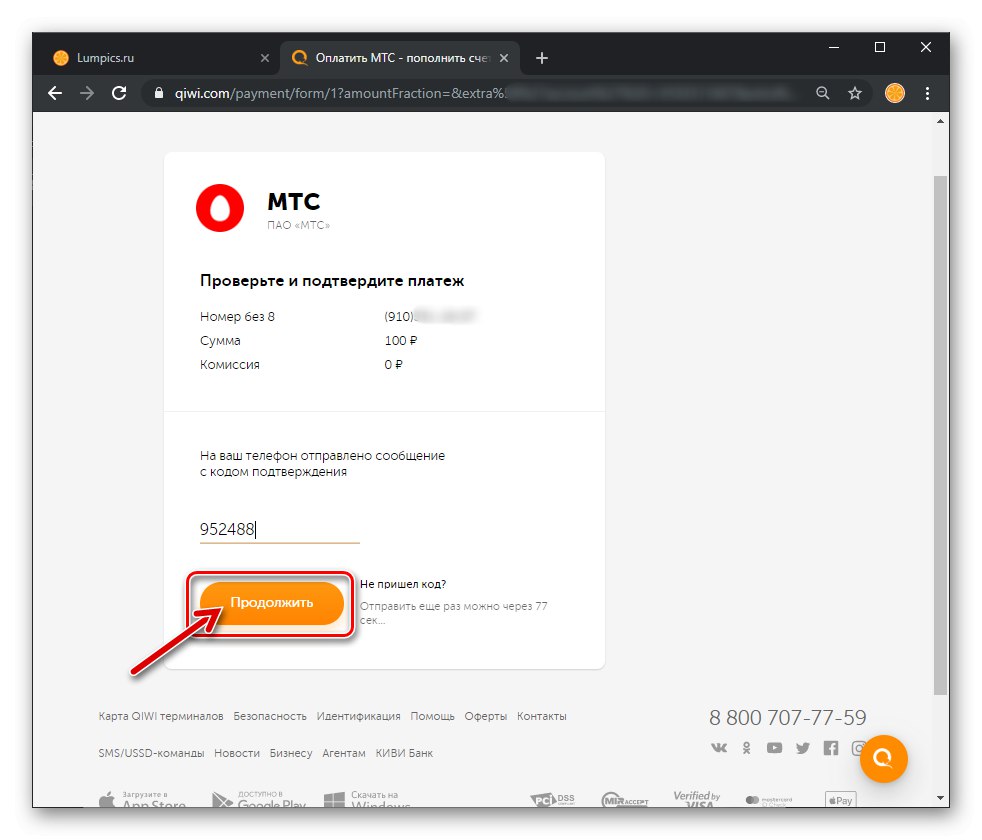Reload the current page

(119, 93)
